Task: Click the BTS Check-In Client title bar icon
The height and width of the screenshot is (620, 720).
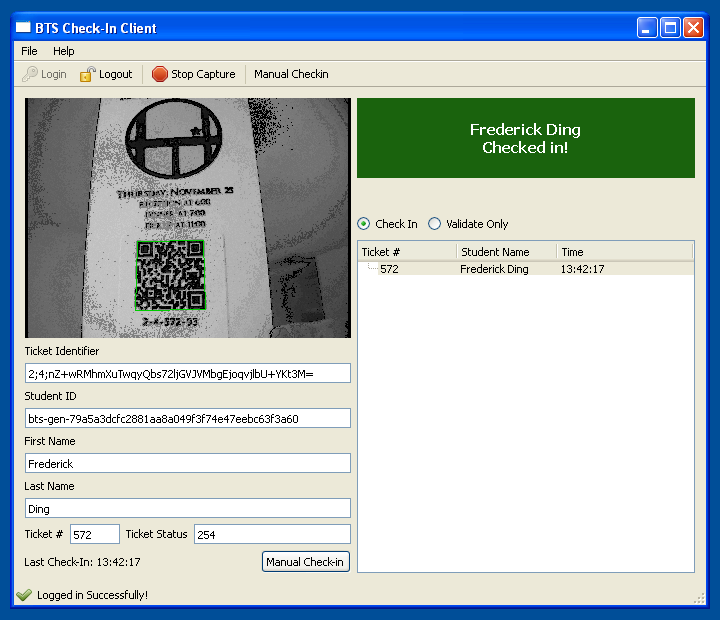Action: click(23, 28)
